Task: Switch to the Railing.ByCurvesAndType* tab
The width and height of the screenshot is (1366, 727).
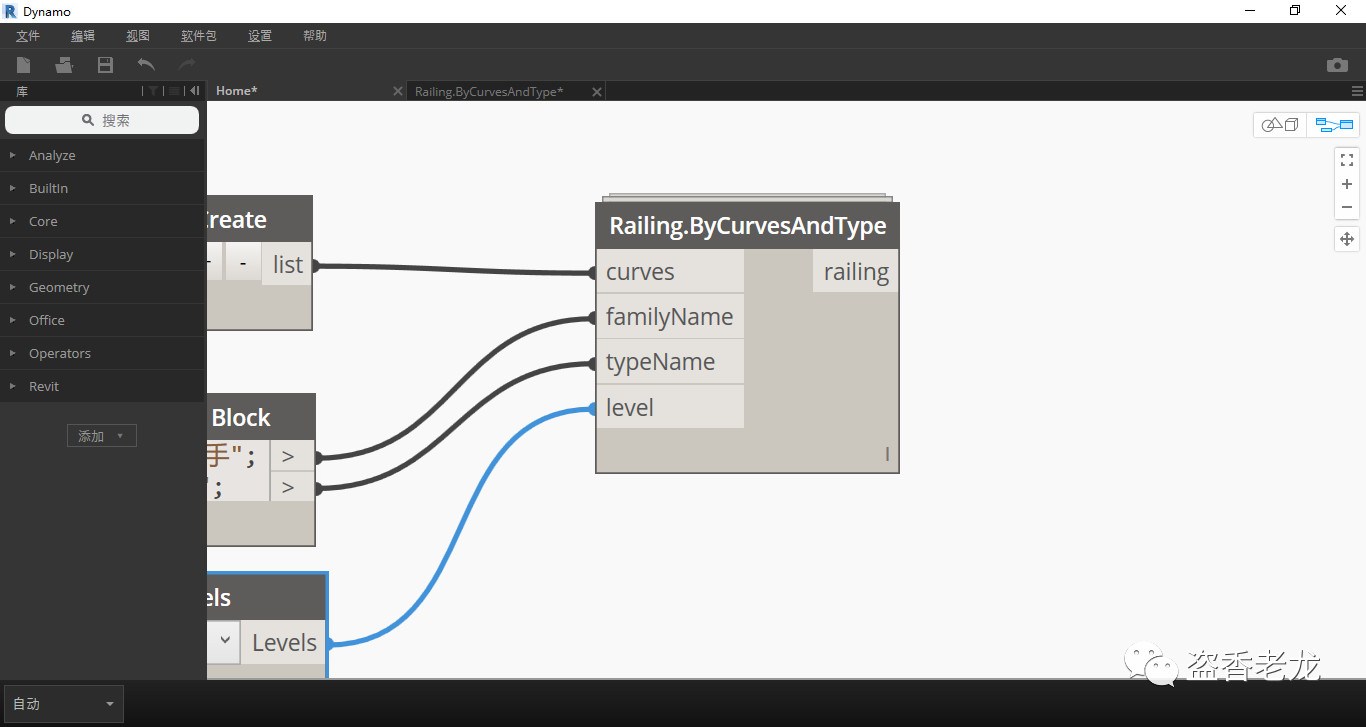Action: point(507,91)
